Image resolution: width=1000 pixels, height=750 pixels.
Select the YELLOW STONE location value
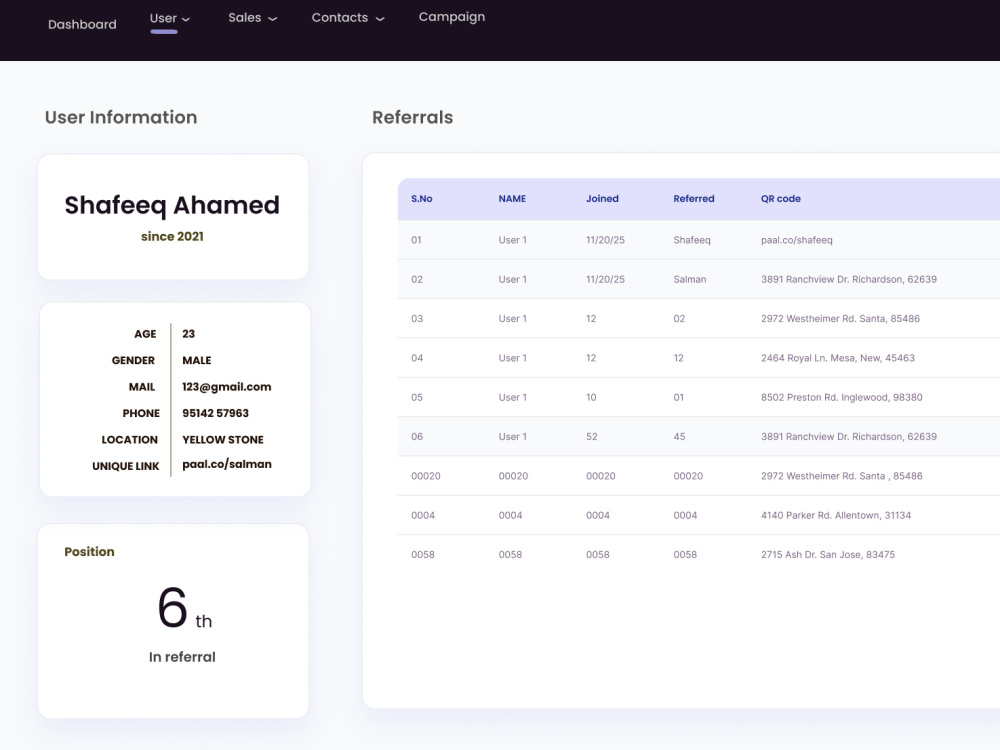223,440
